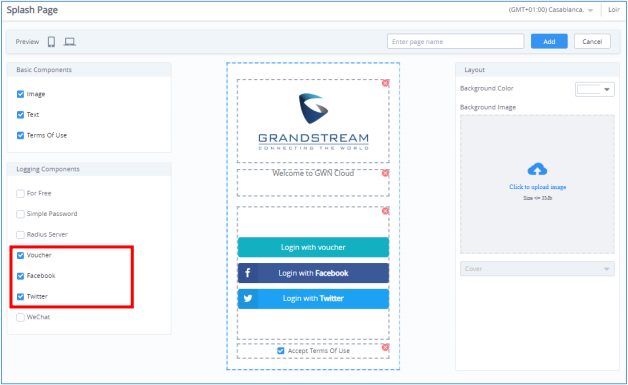Click the cloud upload image icon
The image size is (628, 385).
coord(537,169)
